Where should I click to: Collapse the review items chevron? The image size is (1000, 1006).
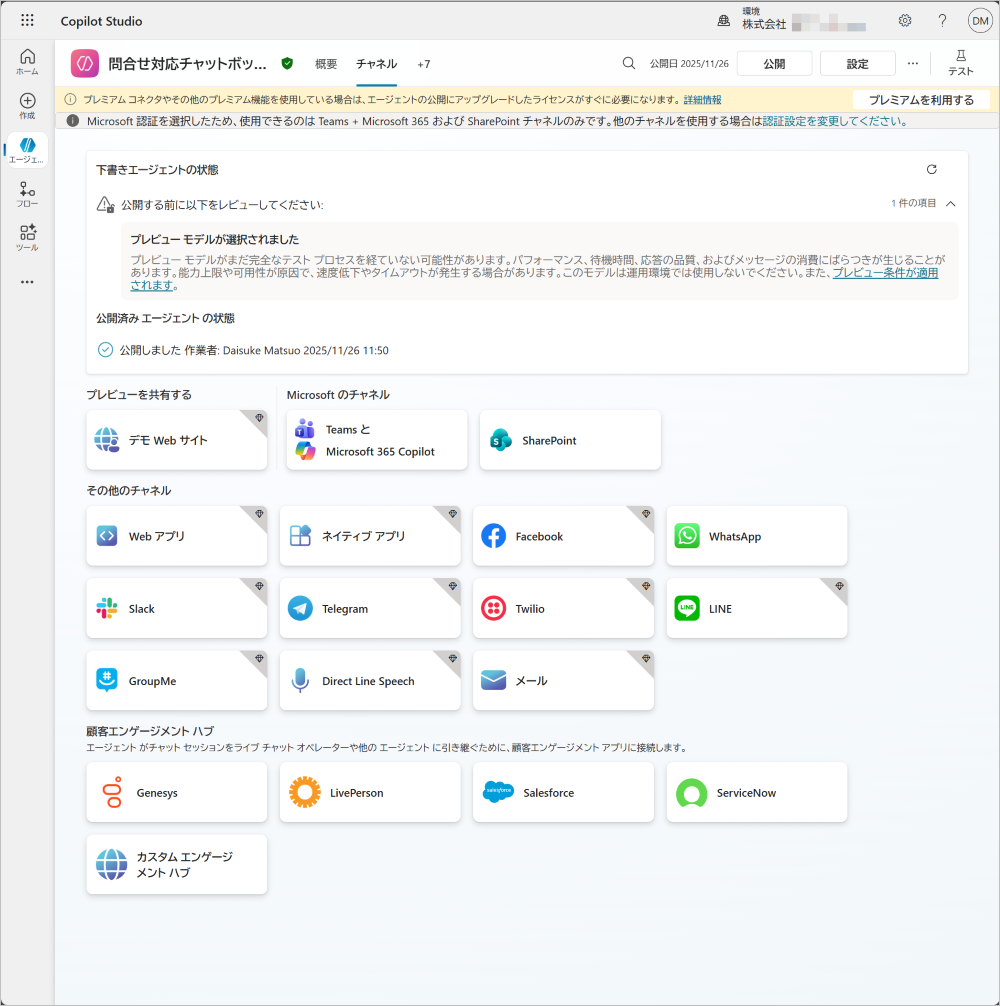950,204
